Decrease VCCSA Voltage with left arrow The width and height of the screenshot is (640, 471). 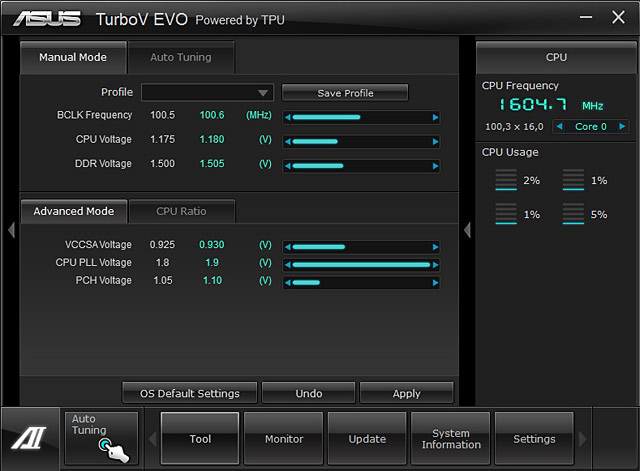pos(288,247)
